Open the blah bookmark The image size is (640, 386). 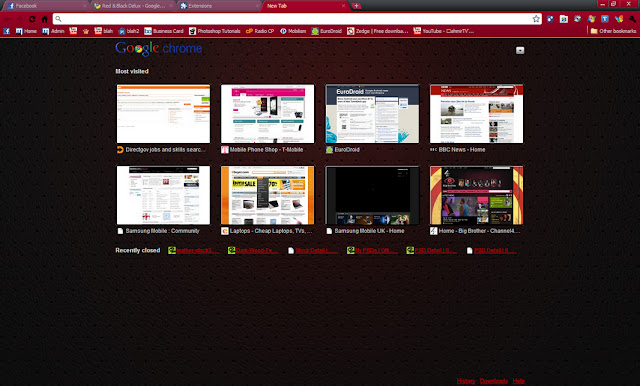(104, 31)
